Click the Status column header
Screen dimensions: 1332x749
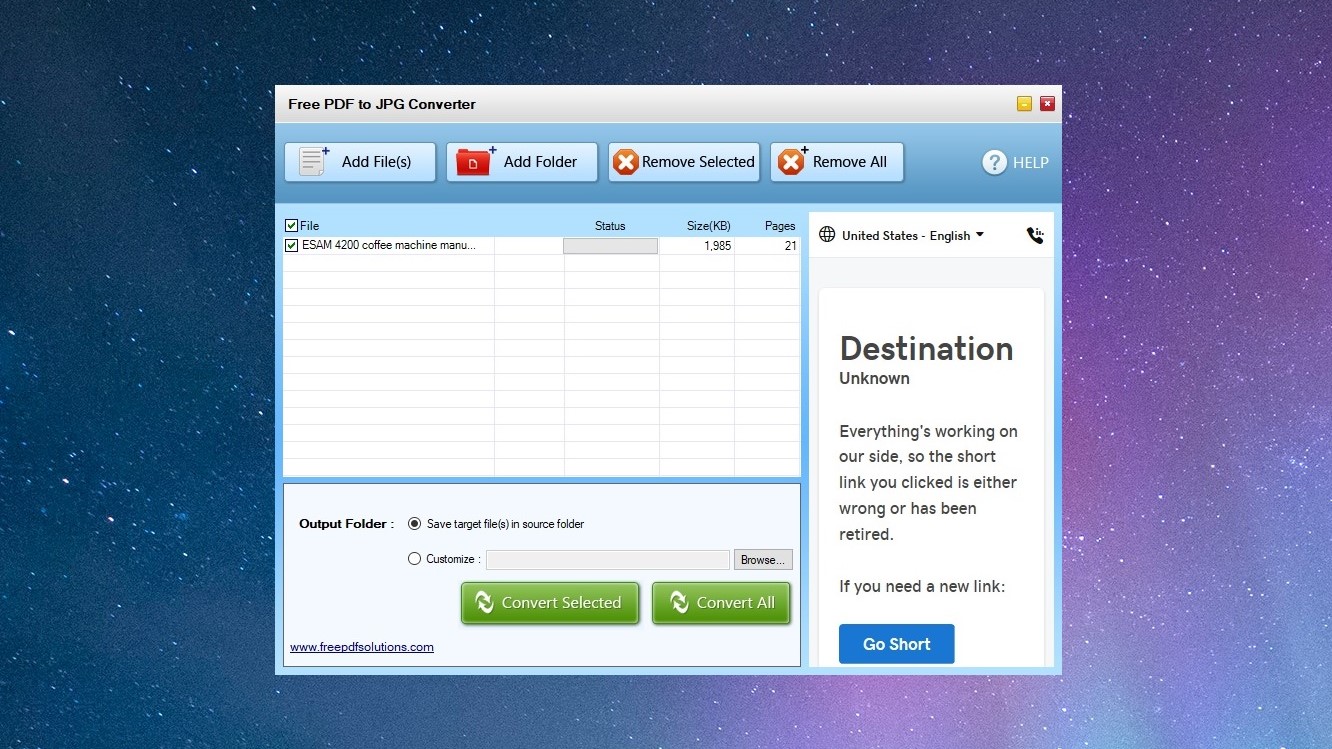[610, 226]
